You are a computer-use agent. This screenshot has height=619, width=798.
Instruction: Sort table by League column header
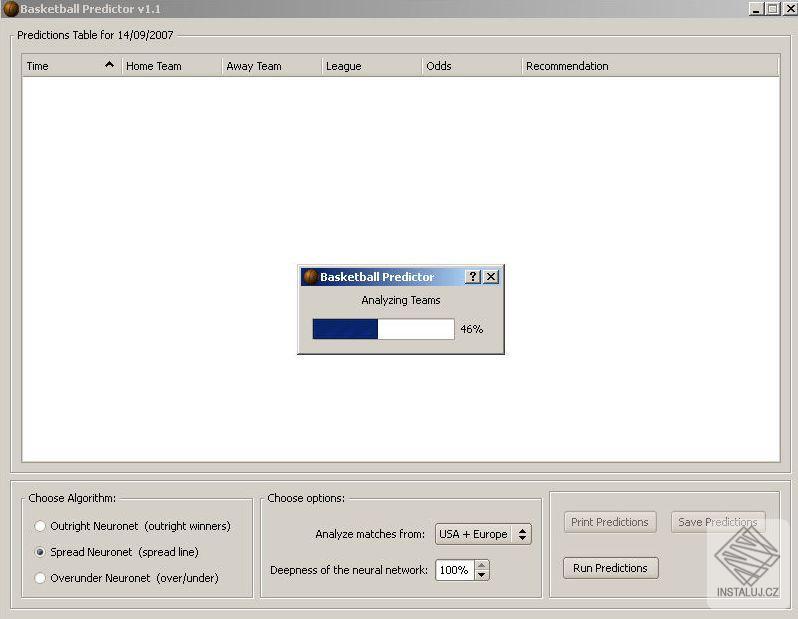point(372,66)
